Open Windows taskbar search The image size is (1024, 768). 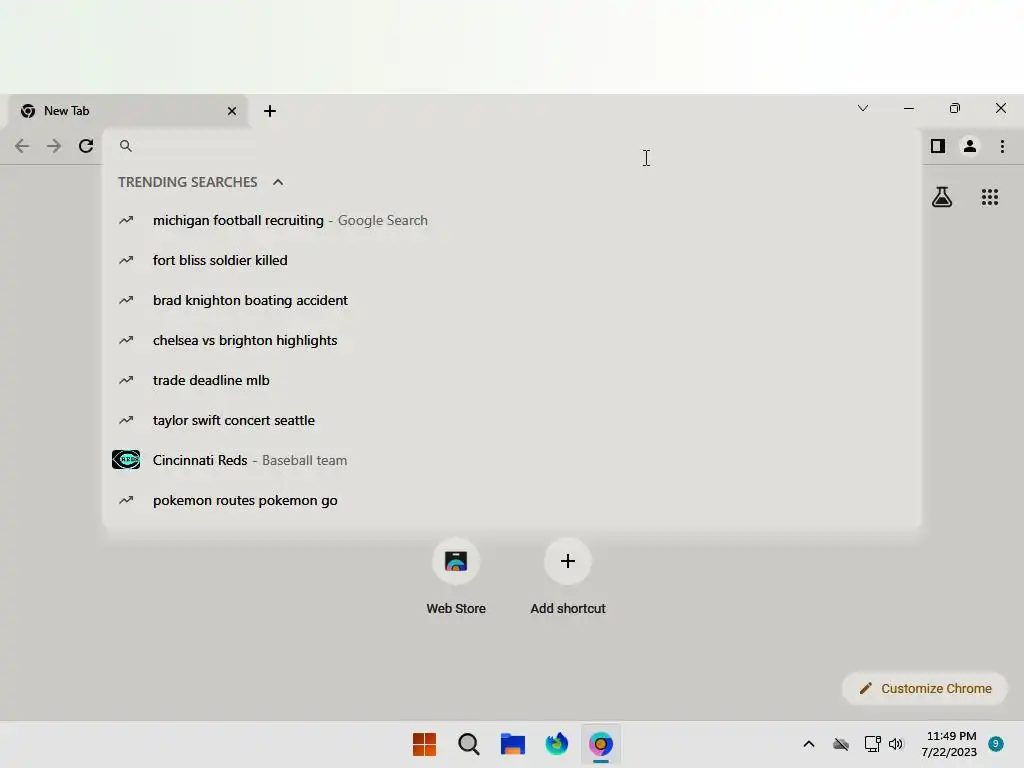point(468,744)
